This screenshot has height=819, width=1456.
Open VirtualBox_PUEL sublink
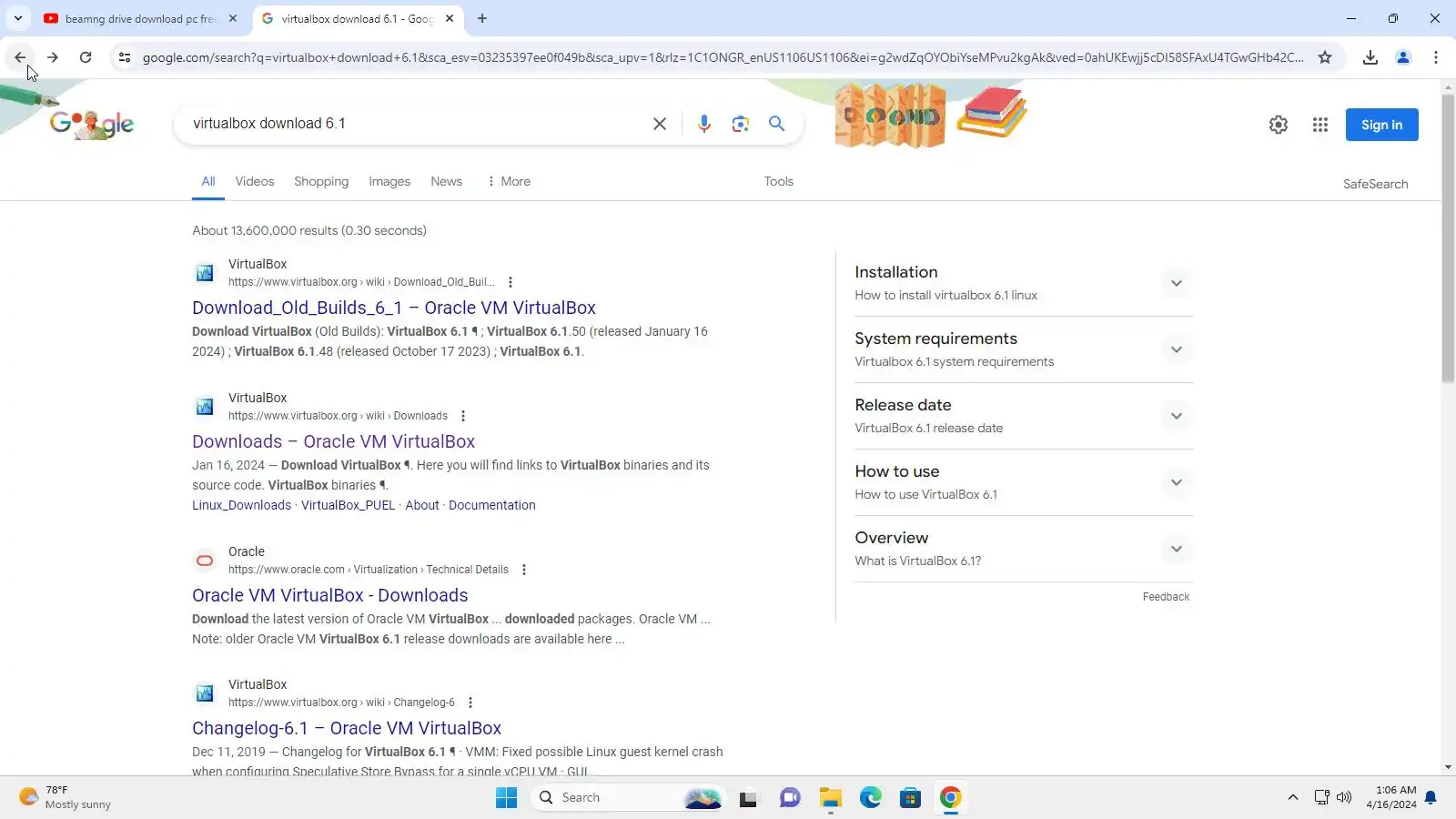[x=348, y=505]
